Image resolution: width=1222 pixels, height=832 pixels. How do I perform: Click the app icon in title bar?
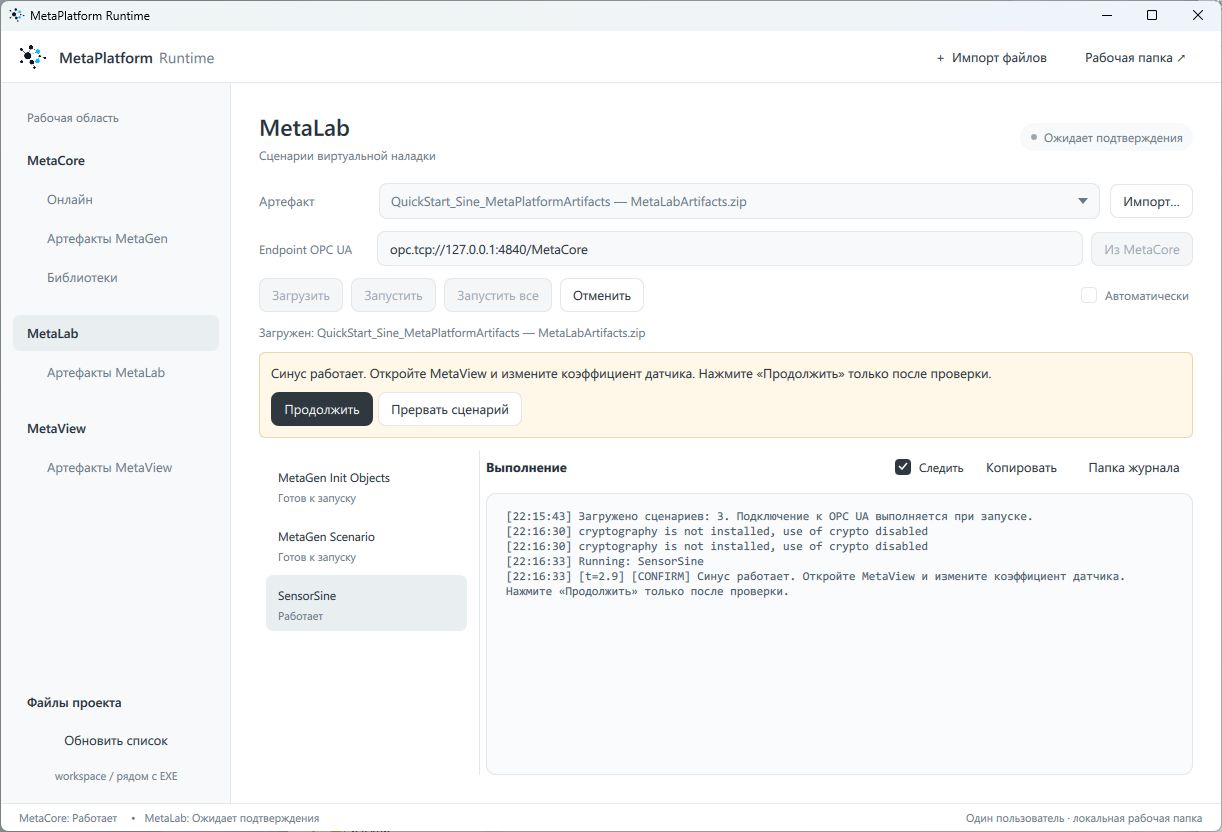coord(17,16)
